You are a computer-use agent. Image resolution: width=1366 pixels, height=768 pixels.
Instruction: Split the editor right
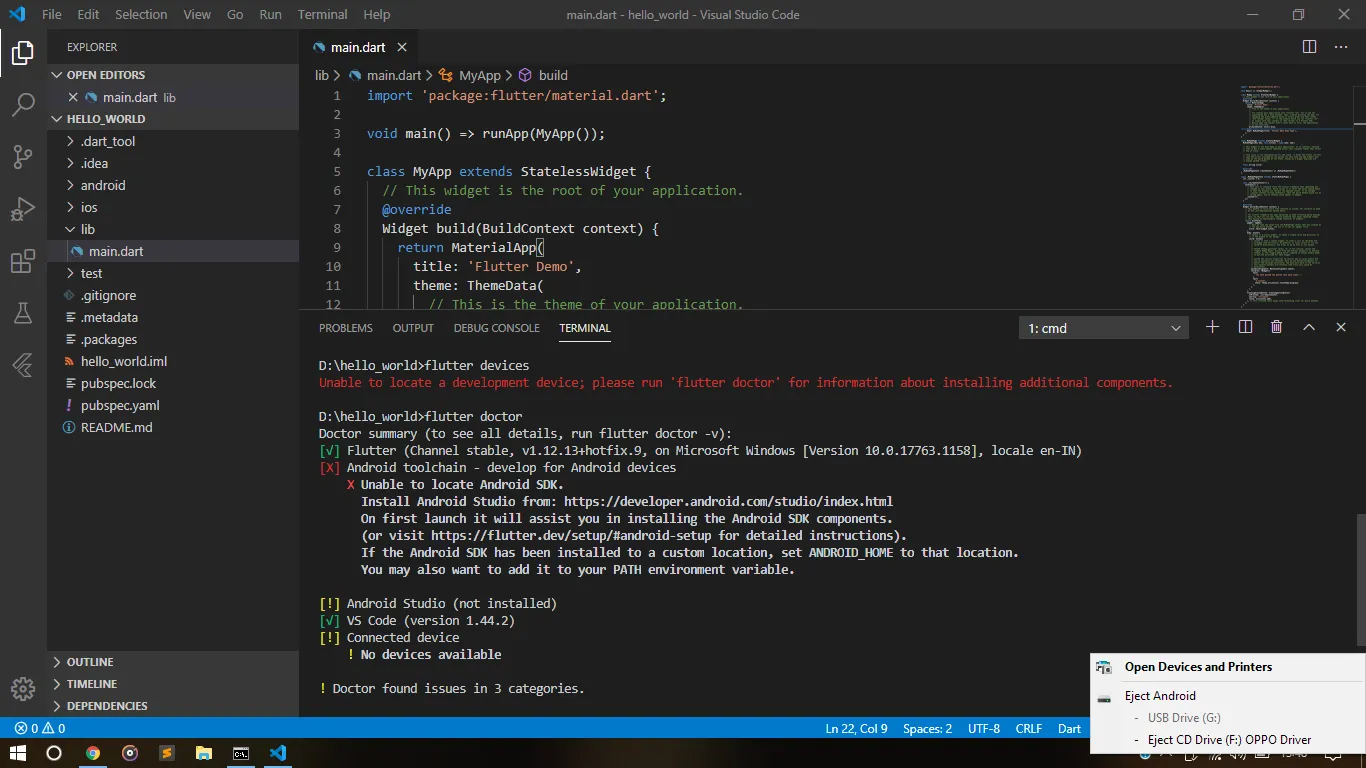tap(1309, 47)
